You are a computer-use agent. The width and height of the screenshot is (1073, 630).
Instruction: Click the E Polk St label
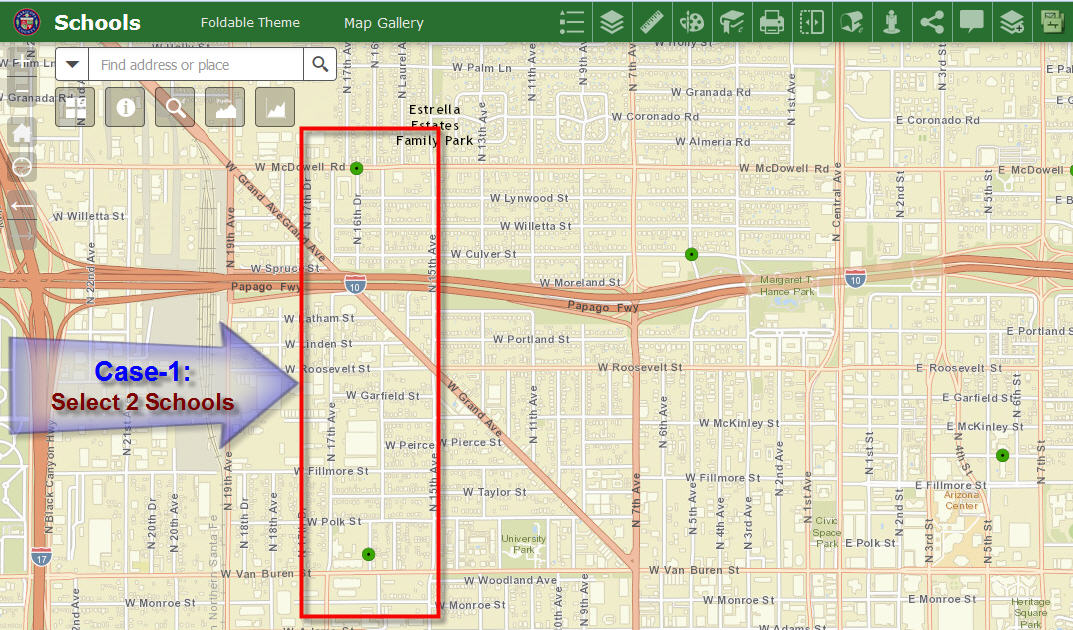pos(870,543)
